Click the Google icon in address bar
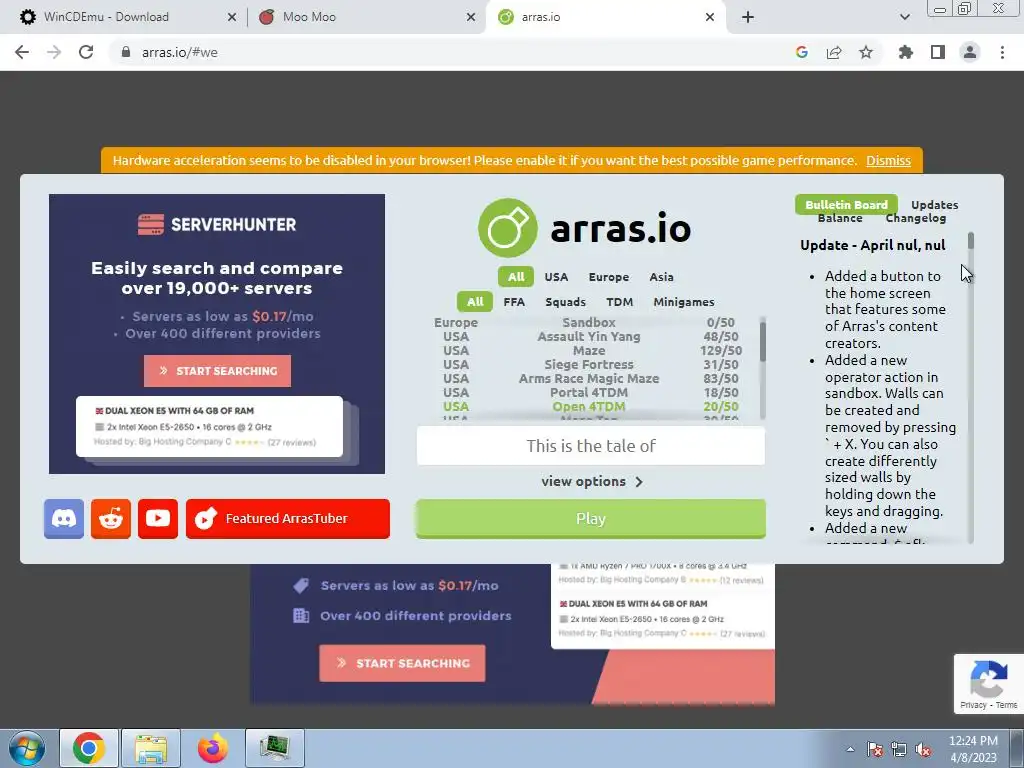 [802, 52]
